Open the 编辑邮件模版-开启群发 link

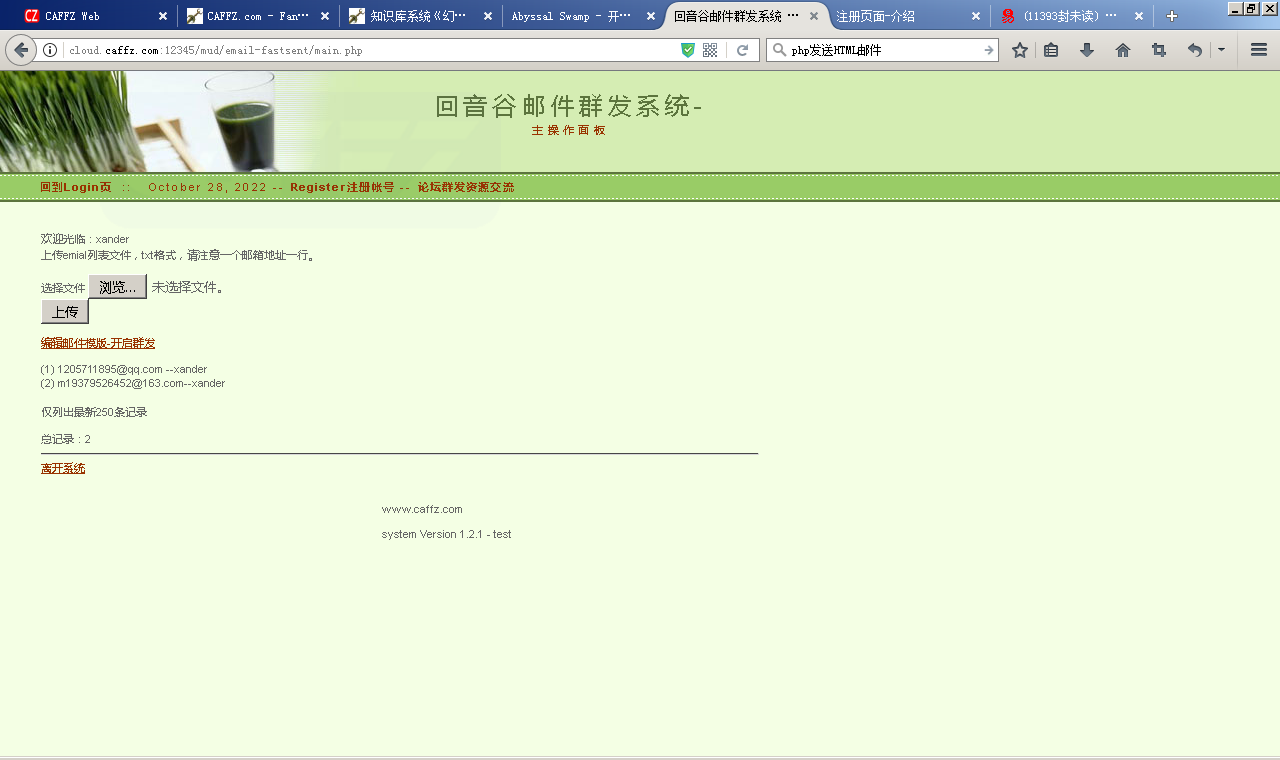(x=97, y=343)
